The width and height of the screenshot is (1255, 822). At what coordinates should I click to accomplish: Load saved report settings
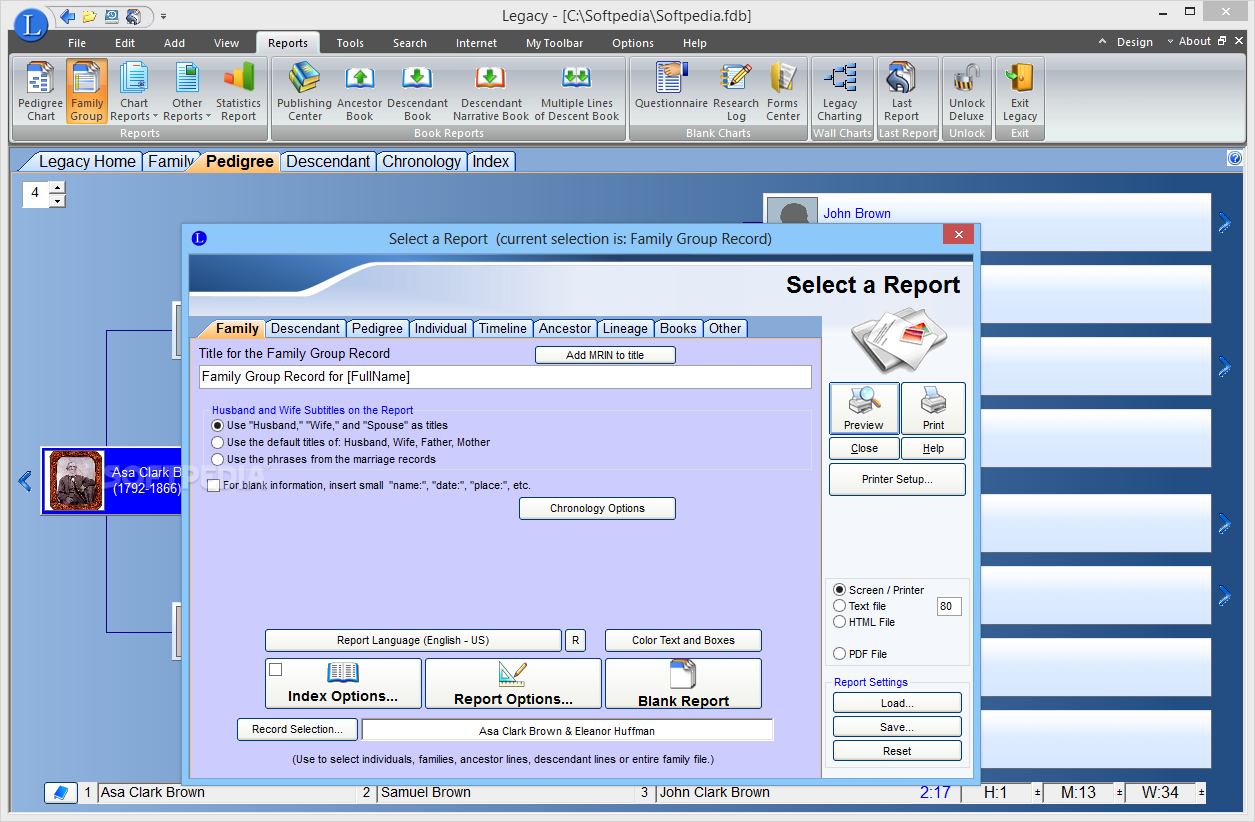tap(897, 703)
